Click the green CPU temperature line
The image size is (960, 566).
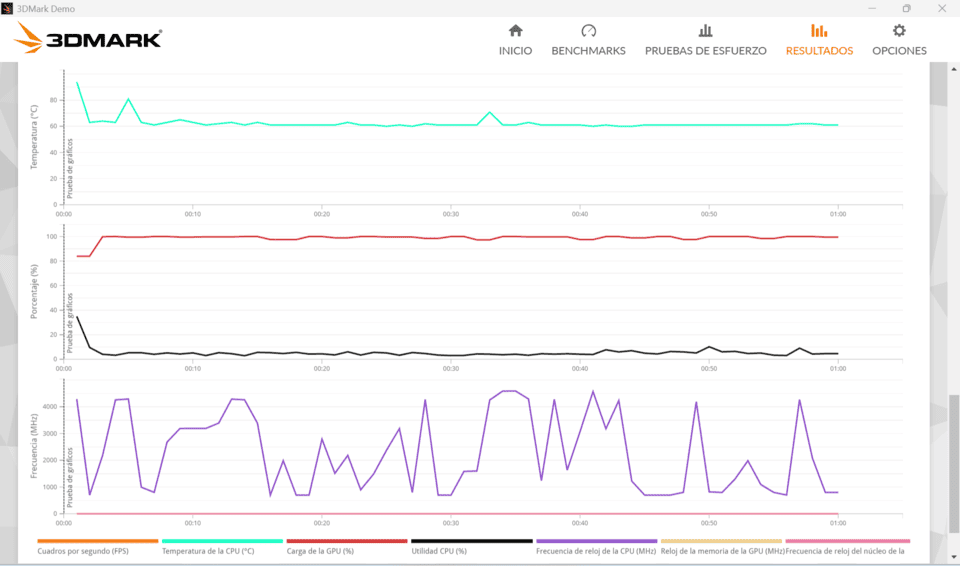400,125
